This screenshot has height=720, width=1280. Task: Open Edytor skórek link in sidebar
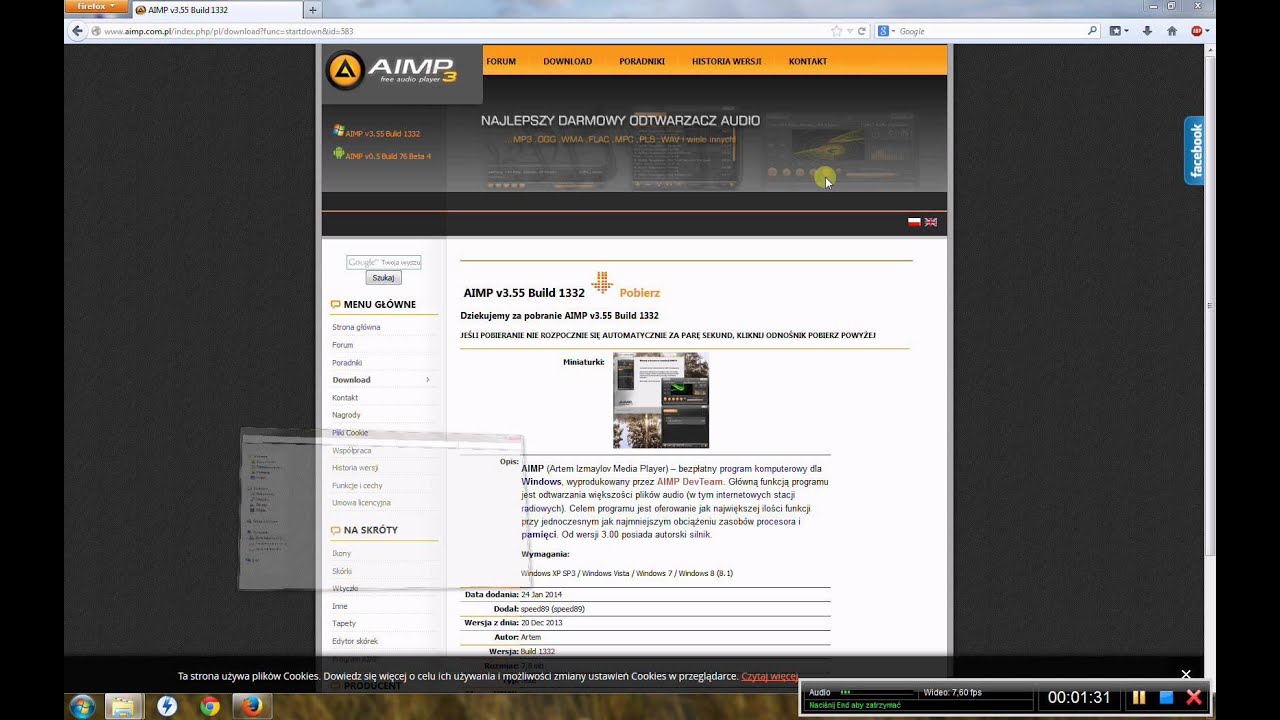355,641
